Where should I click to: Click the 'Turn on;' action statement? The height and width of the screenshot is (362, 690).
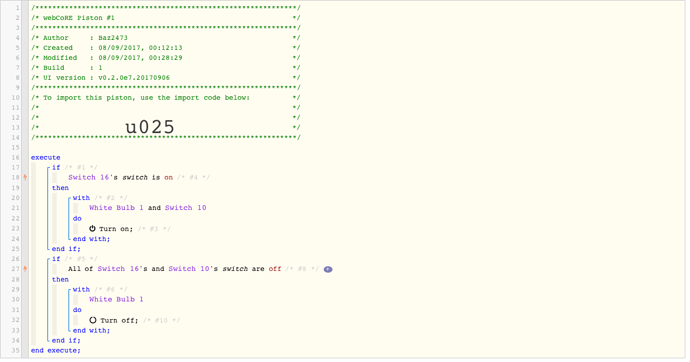116,229
